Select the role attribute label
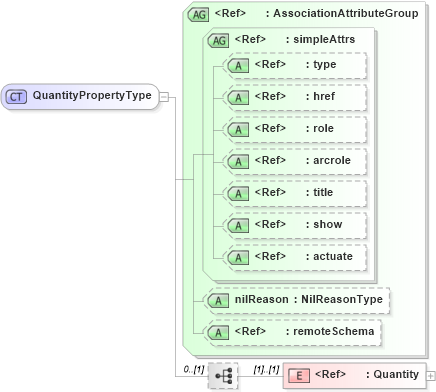This screenshot has height=392, width=436. (323, 128)
